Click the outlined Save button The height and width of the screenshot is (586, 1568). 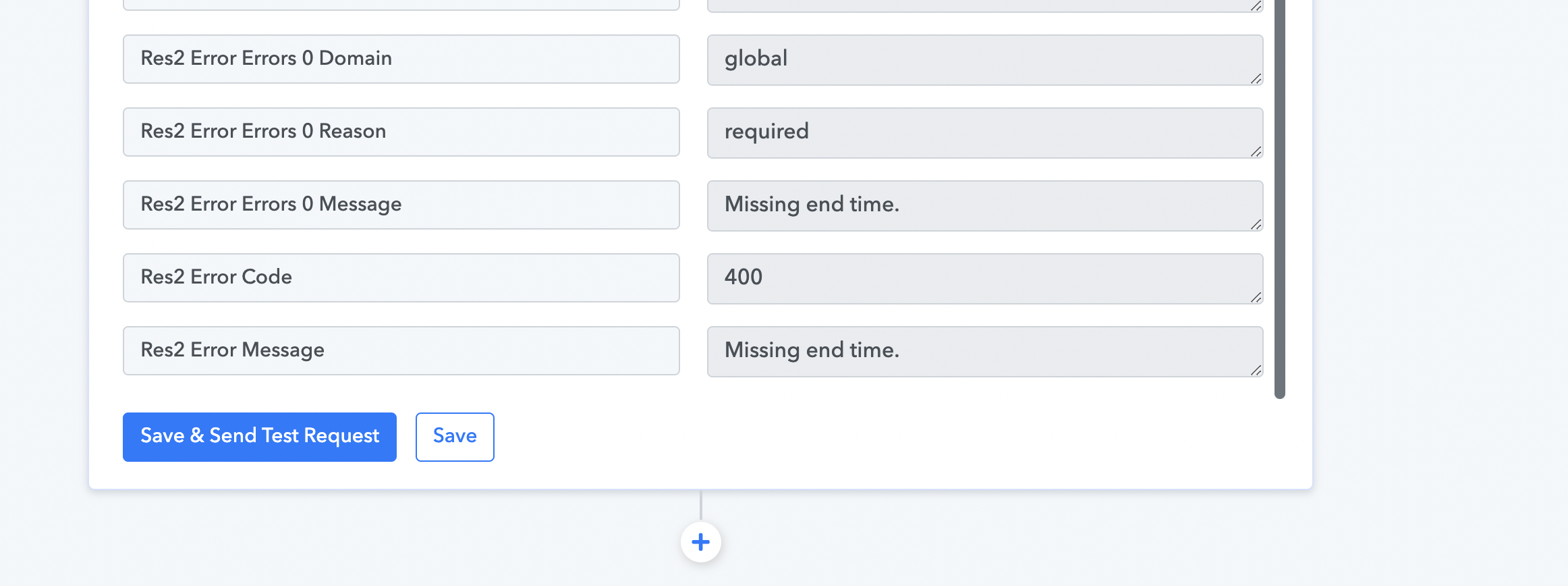pos(455,437)
